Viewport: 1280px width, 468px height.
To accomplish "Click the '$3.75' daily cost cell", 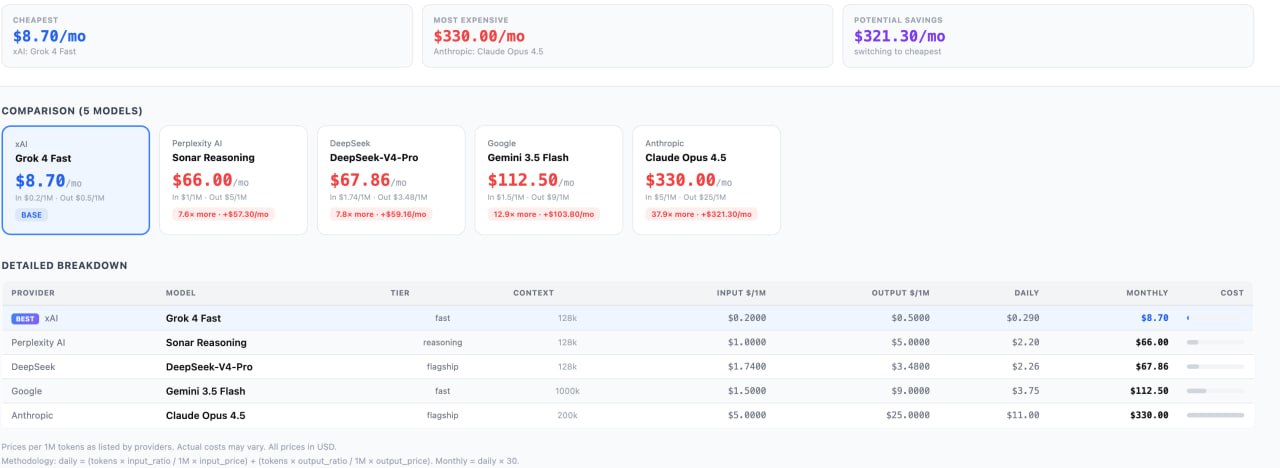I will (1026, 391).
